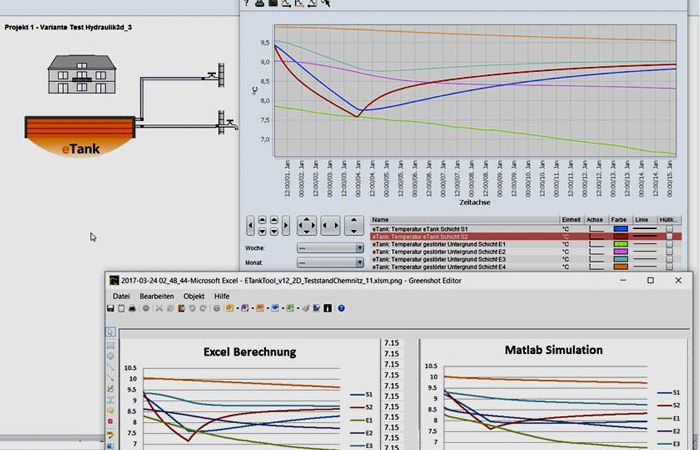The height and width of the screenshot is (450, 700).
Task: Click the Name column header
Action: point(380,219)
